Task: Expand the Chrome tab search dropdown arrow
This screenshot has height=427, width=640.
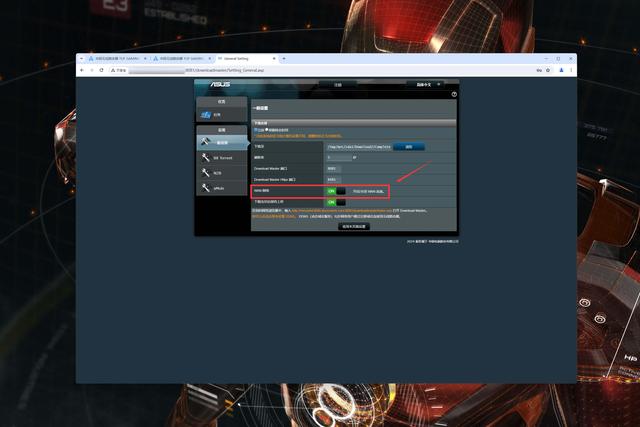Action: tap(82, 59)
